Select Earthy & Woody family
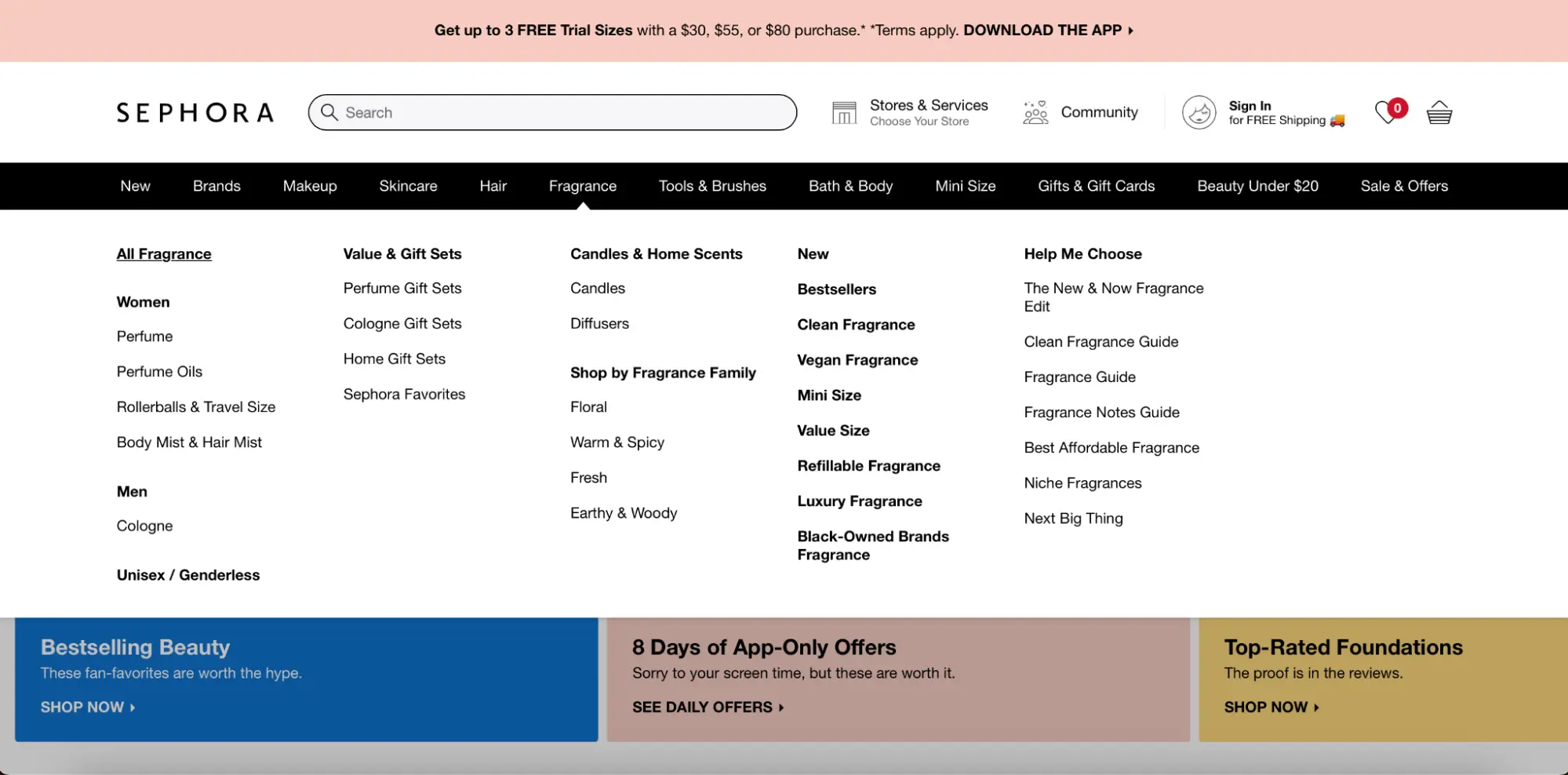The image size is (1568, 775). [x=624, y=513]
